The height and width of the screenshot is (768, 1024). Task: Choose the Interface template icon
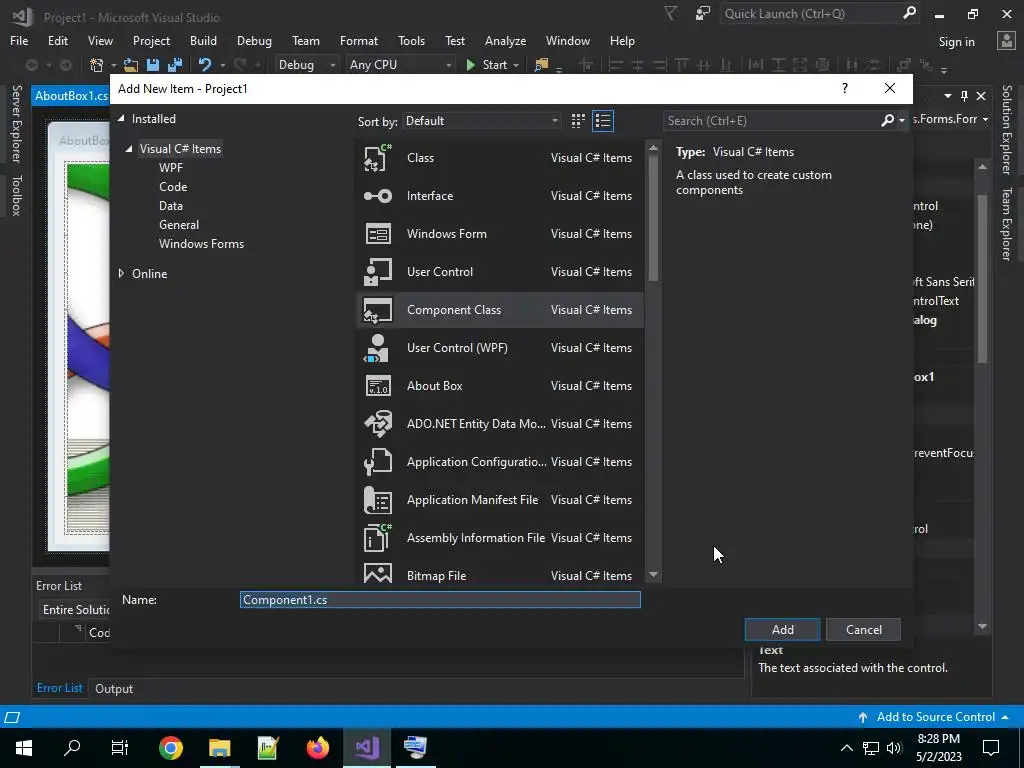(x=377, y=196)
